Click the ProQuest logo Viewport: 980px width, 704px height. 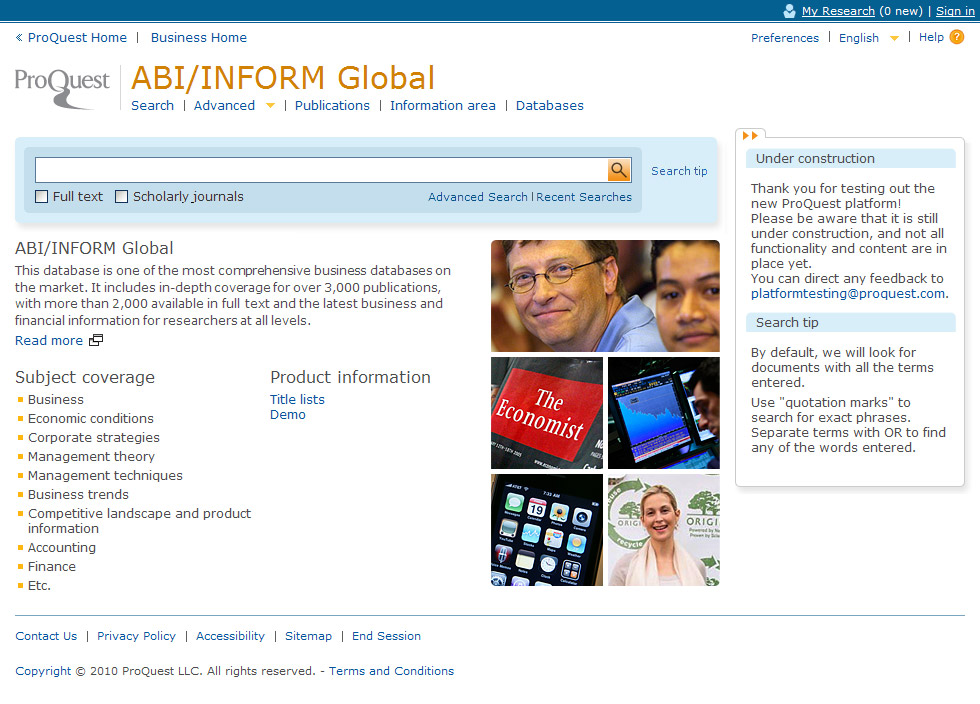point(61,88)
